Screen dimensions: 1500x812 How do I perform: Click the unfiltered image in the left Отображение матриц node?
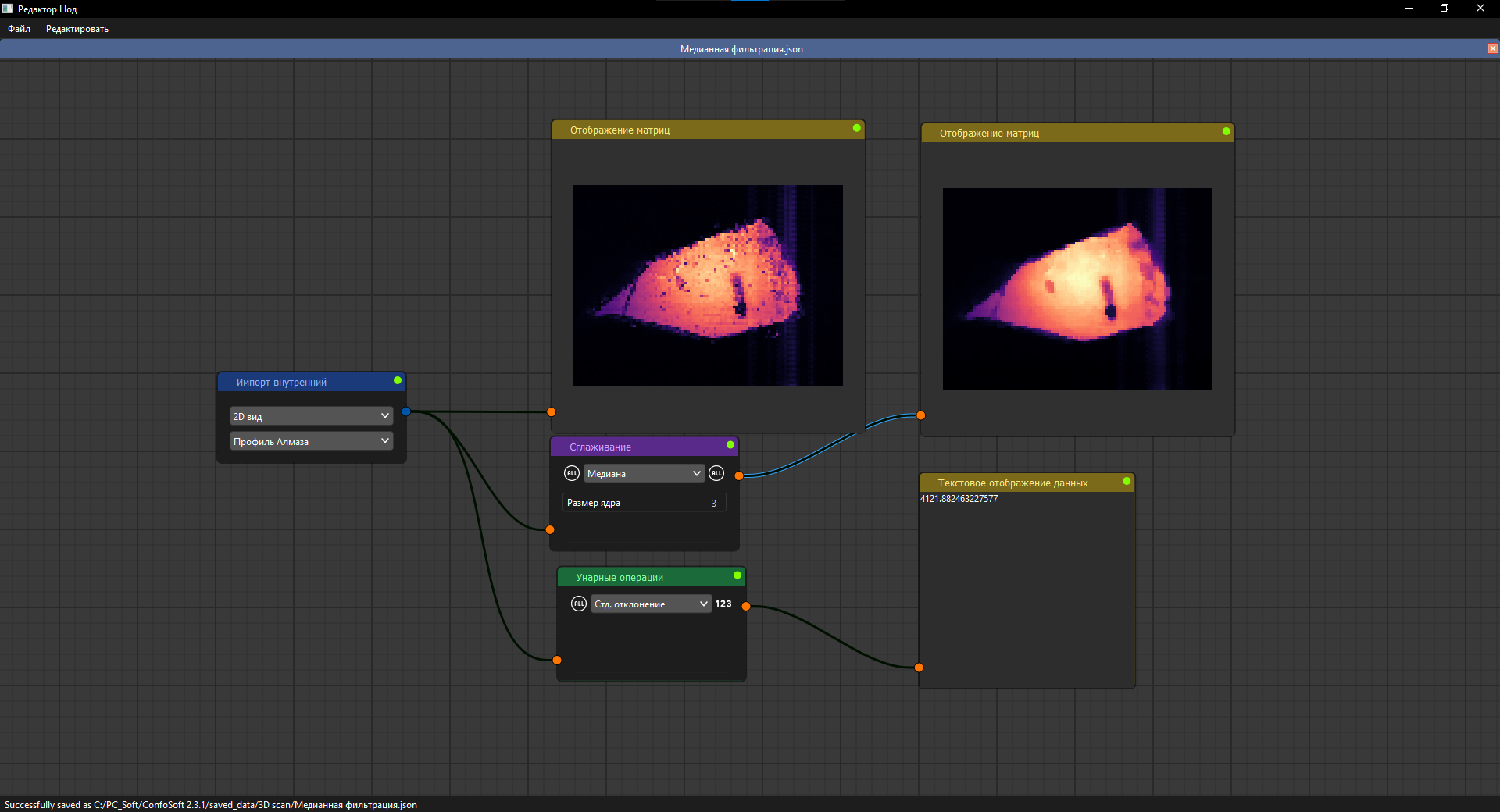click(708, 286)
